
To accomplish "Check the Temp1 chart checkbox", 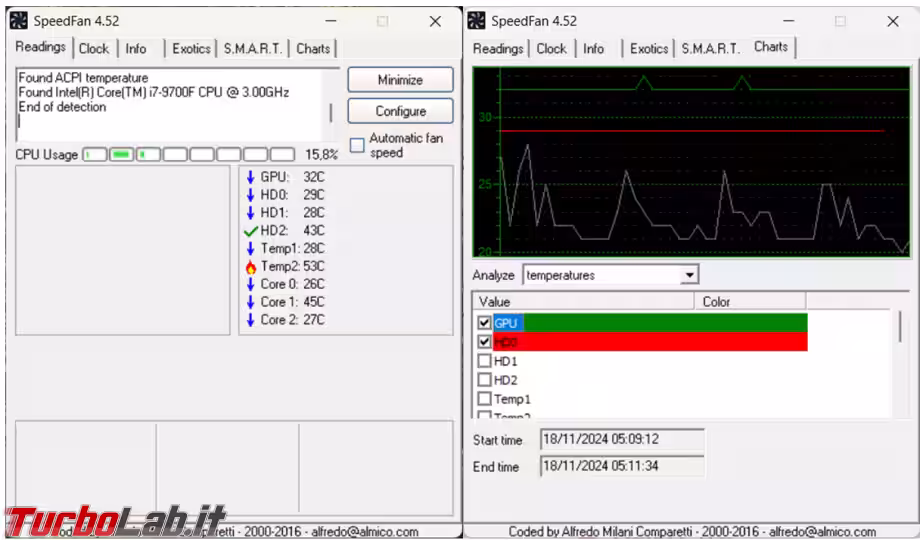I will coord(484,399).
